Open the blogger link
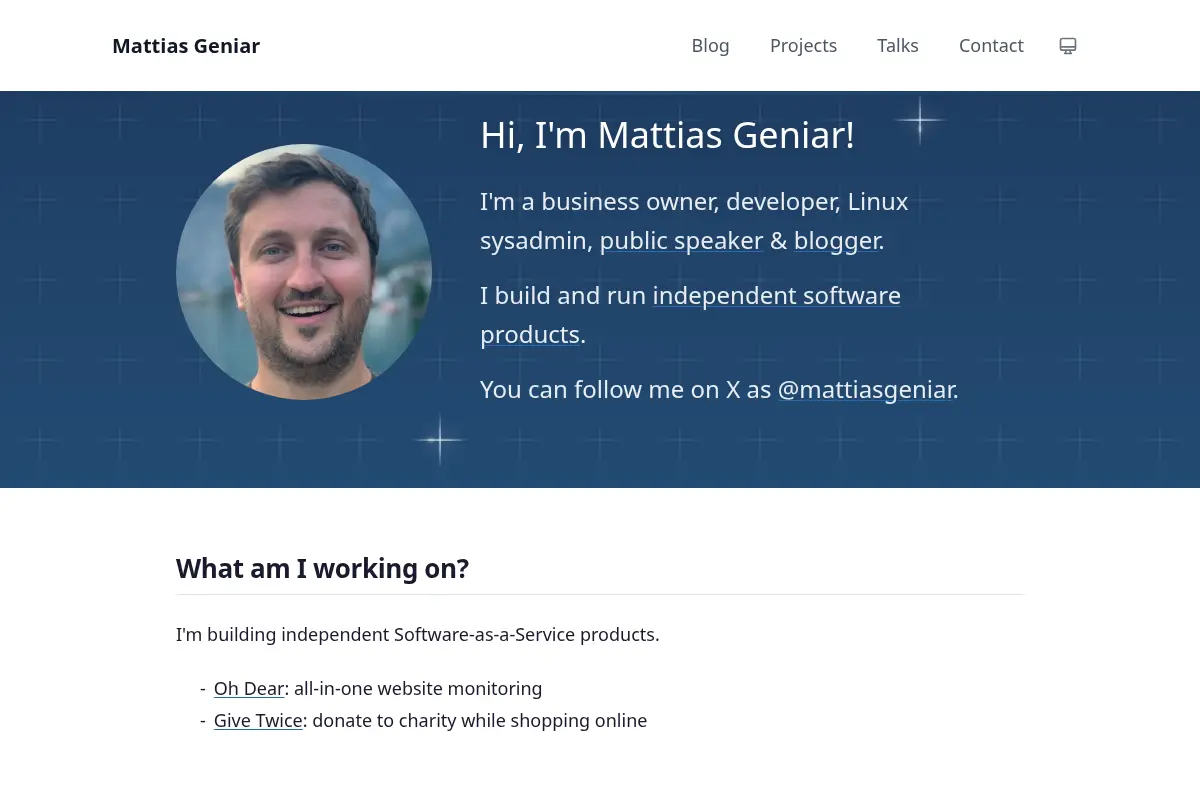Image resolution: width=1200 pixels, height=800 pixels. coord(837,241)
